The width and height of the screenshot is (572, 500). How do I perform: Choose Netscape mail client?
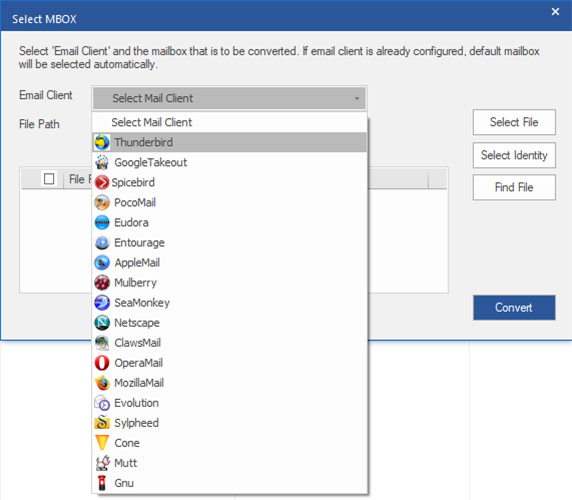pyautogui.click(x=229, y=323)
